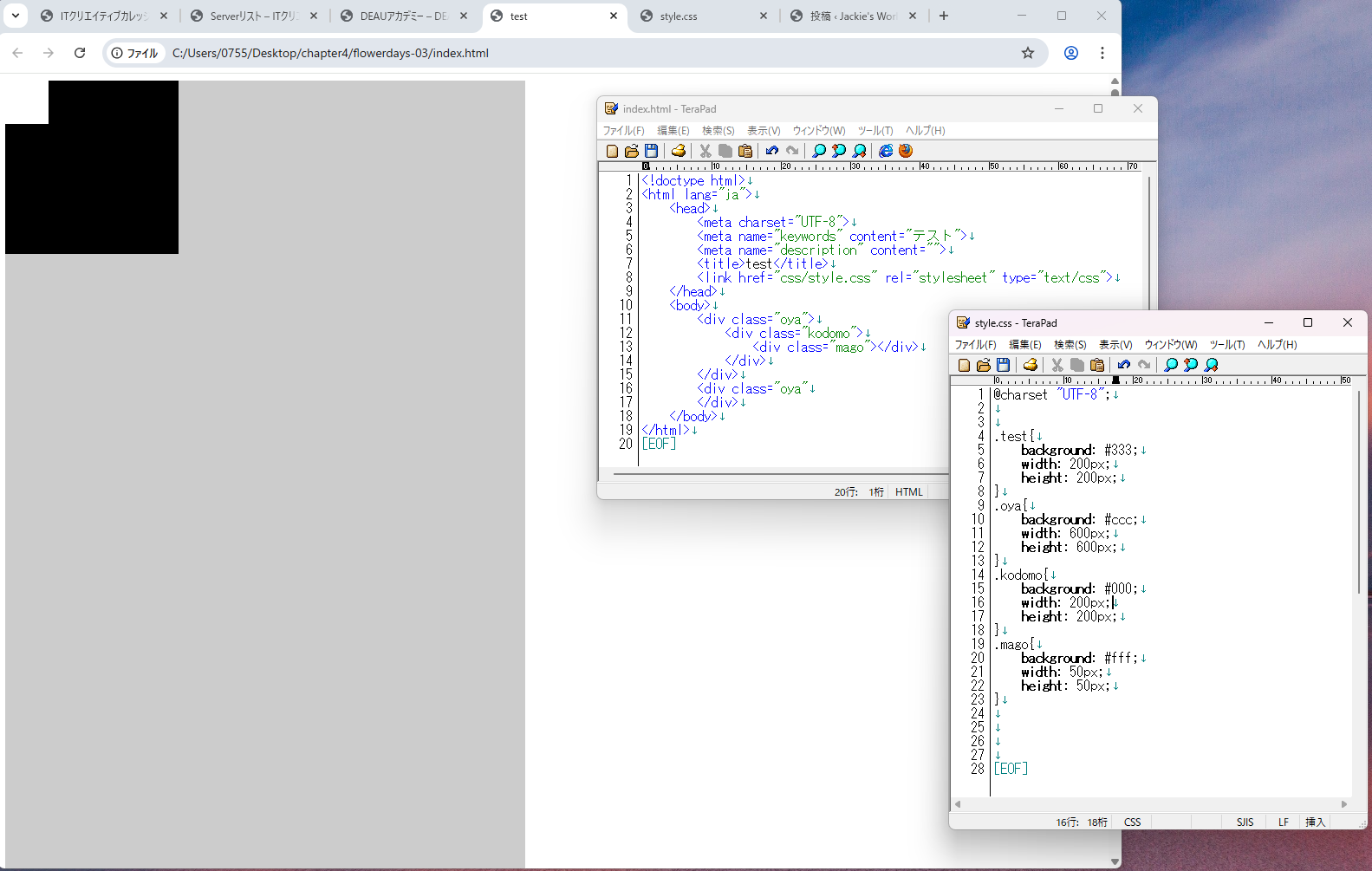Click Print icon in index.html TeraPad
The height and width of the screenshot is (871, 1372).
pos(679,151)
